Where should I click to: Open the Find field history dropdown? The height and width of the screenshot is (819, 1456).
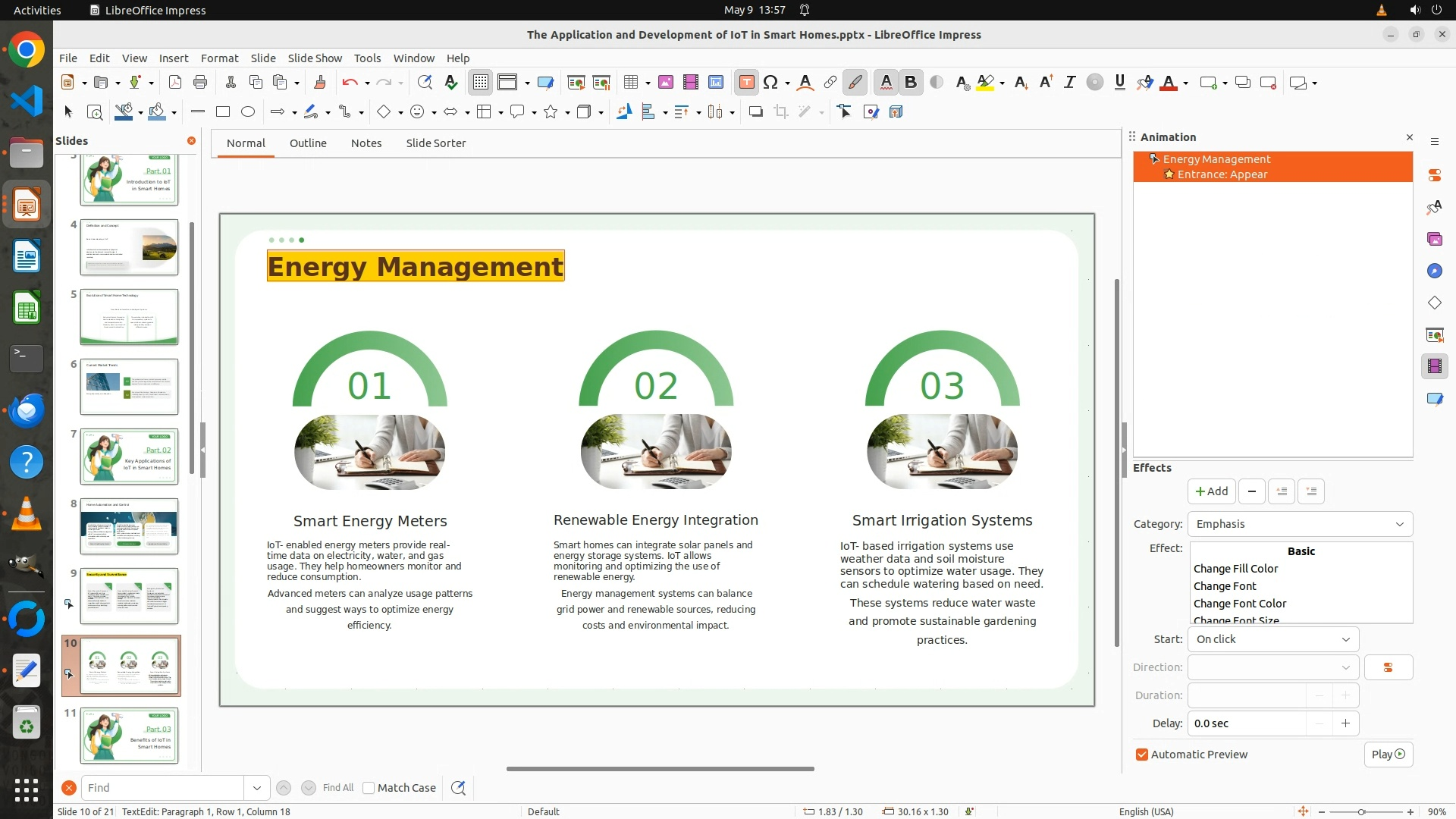[257, 788]
